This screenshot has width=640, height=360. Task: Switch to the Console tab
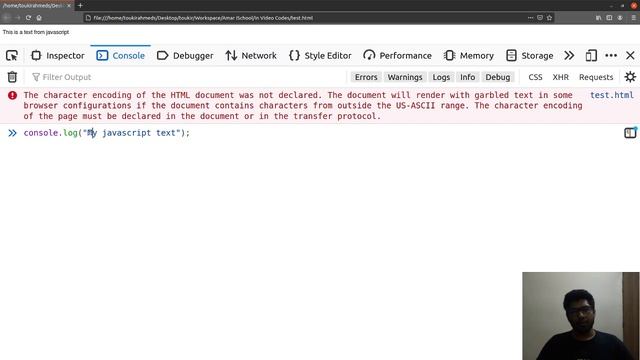[x=120, y=56]
